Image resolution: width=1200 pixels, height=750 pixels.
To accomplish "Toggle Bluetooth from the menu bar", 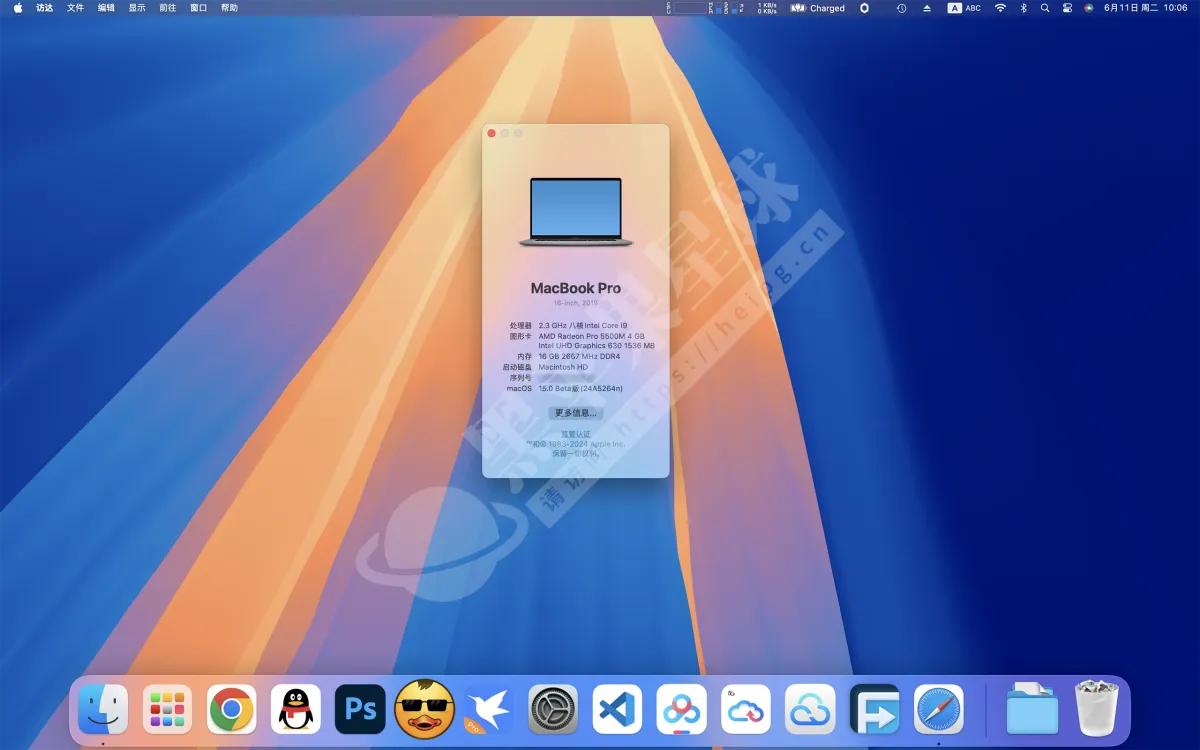I will pyautogui.click(x=1022, y=8).
